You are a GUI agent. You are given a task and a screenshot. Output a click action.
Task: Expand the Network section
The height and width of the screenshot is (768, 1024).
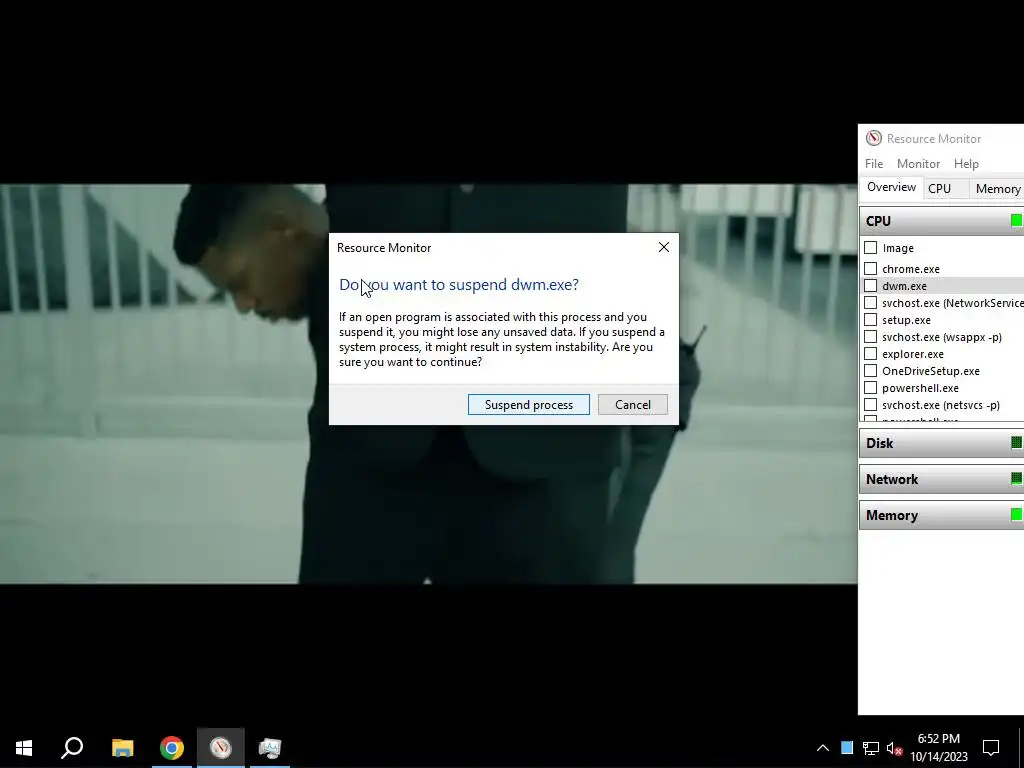942,479
